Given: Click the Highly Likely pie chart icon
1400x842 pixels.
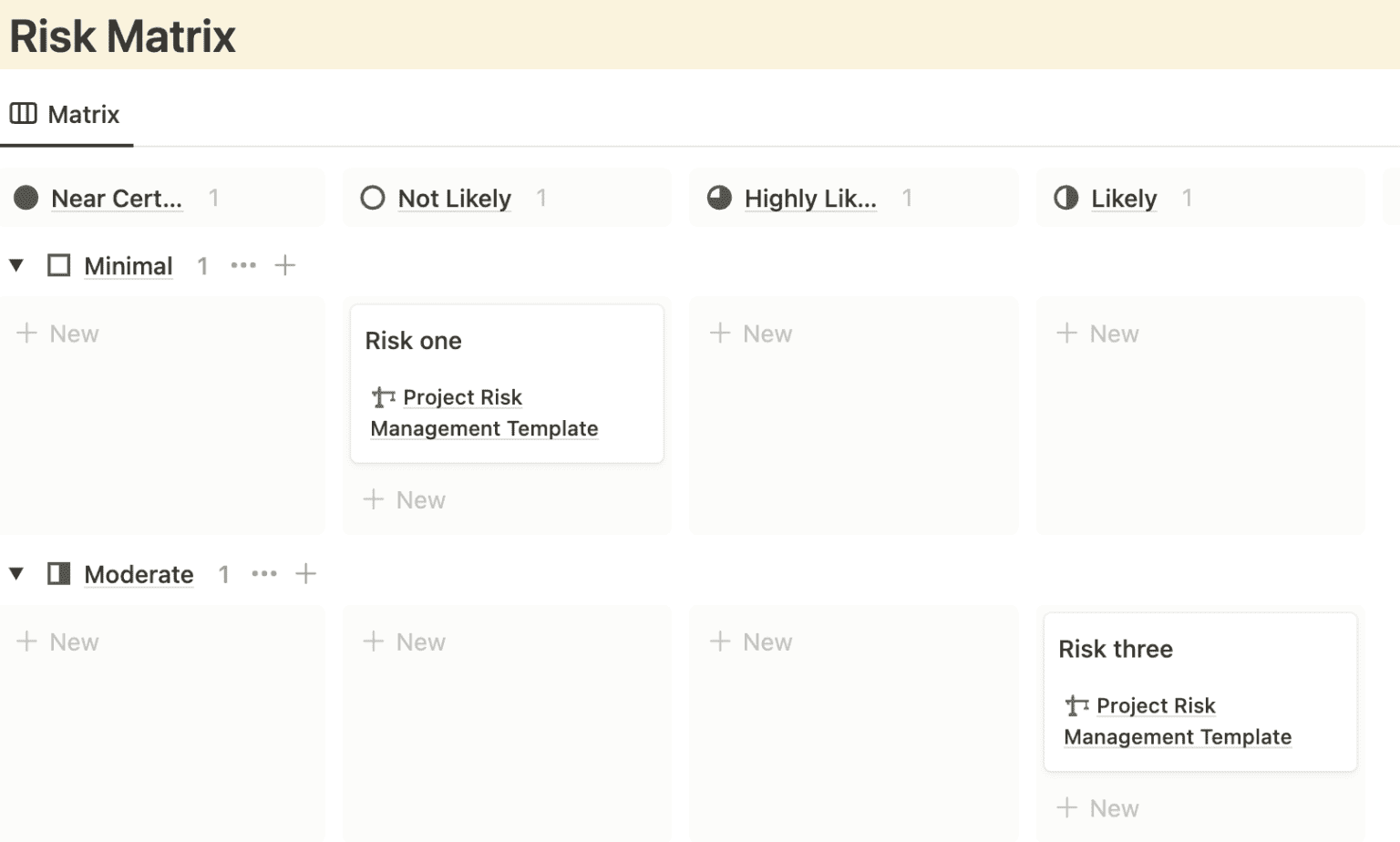Looking at the screenshot, I should pyautogui.click(x=718, y=197).
